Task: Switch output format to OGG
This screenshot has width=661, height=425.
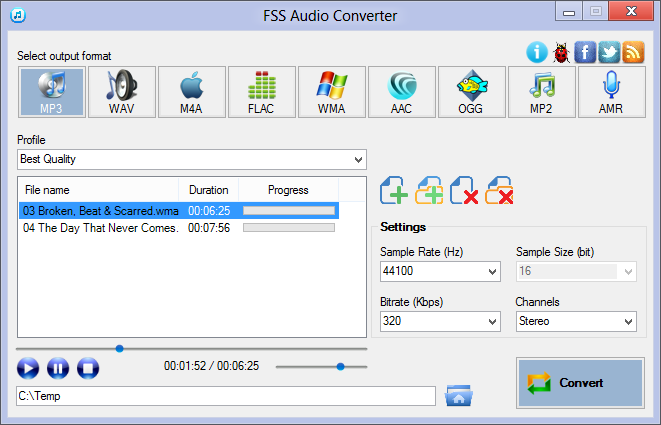Action: (471, 93)
